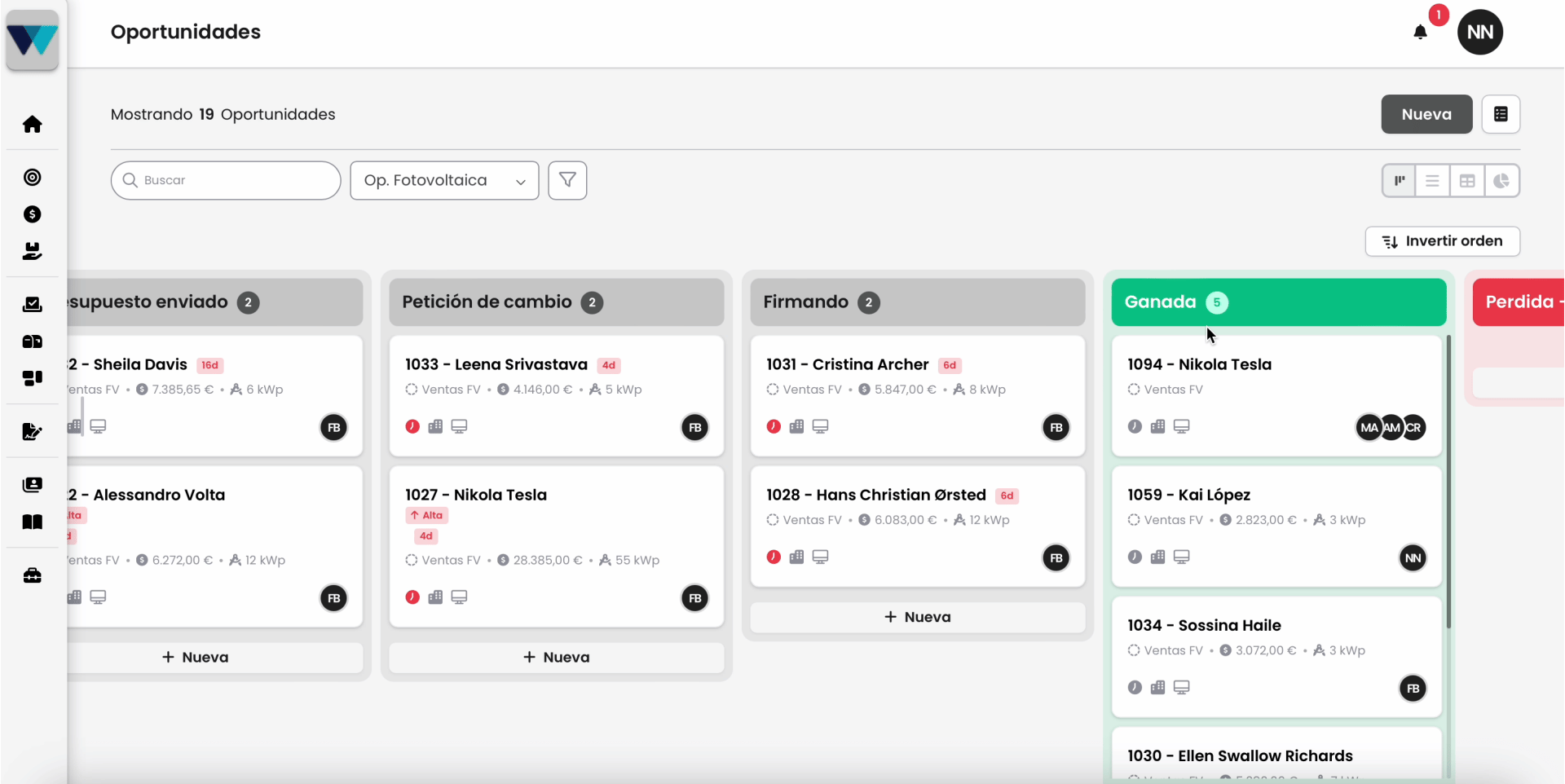1565x784 pixels.
Task: Click the open book sidebar icon
Action: click(x=33, y=522)
